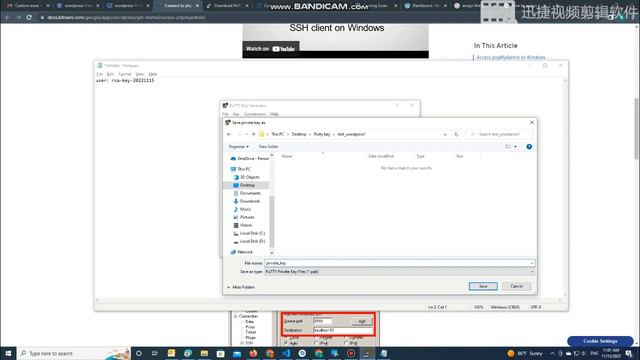
Task: Open Firefox from the taskbar
Action: (253, 353)
